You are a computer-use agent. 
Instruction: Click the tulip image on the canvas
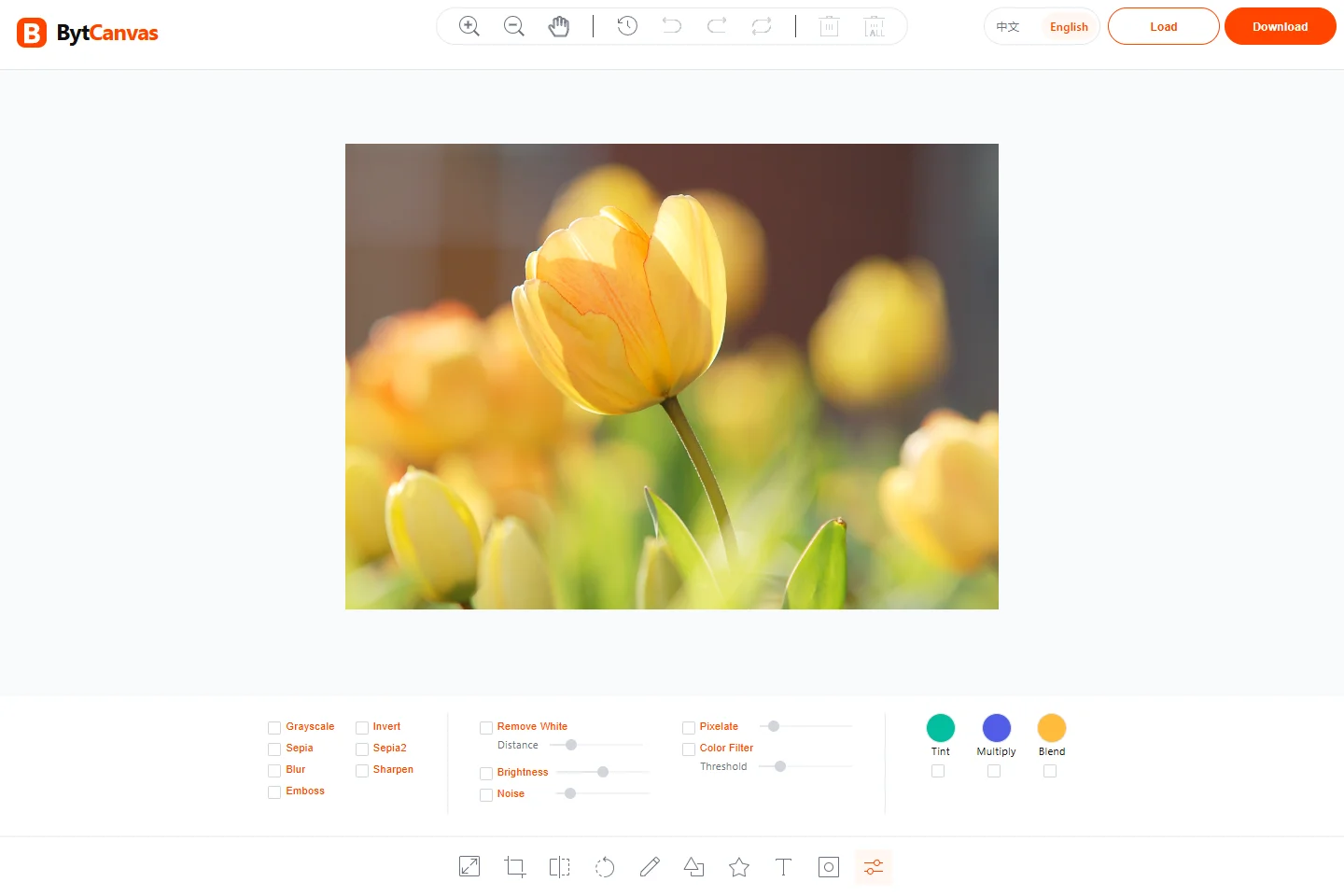click(672, 376)
